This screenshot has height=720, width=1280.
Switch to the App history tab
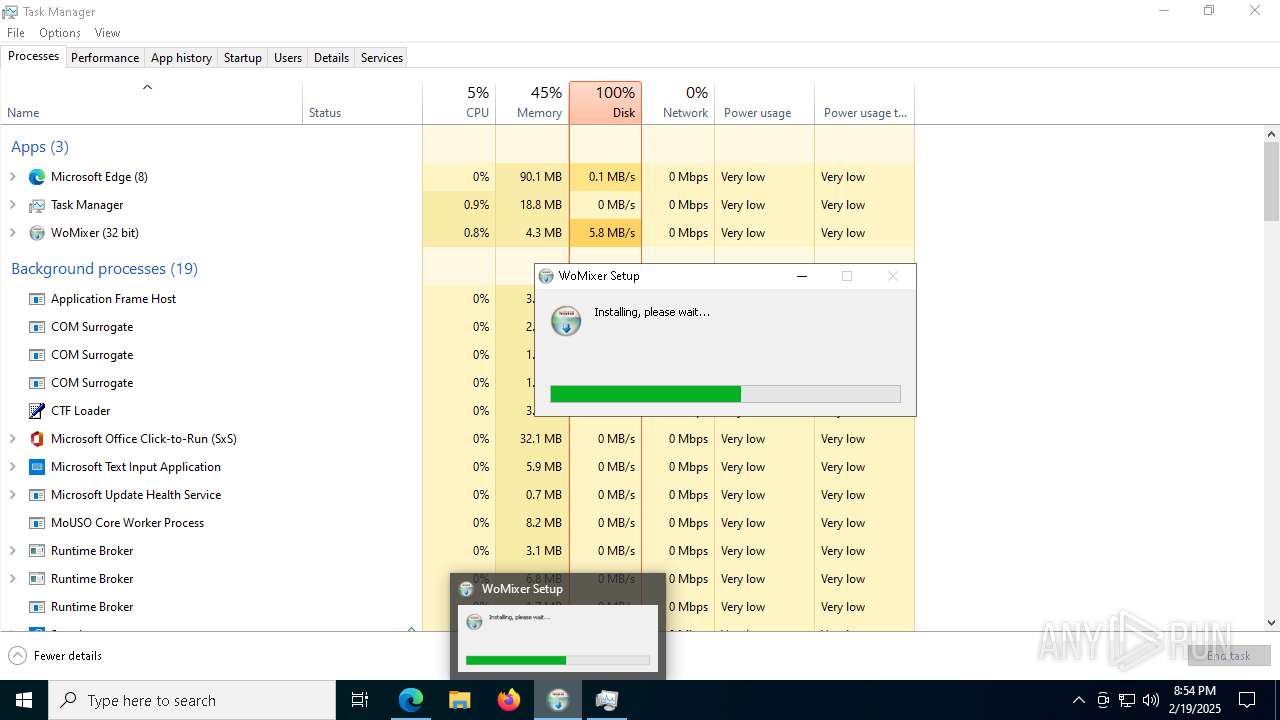coord(181,58)
